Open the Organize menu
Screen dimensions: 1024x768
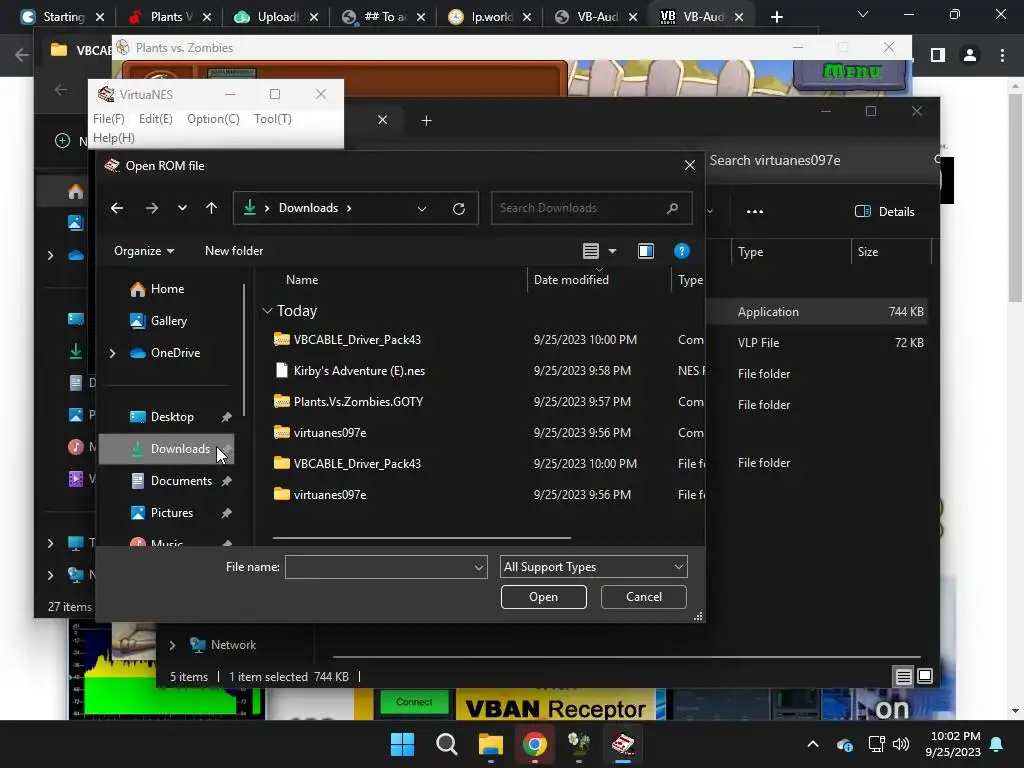pyautogui.click(x=144, y=251)
